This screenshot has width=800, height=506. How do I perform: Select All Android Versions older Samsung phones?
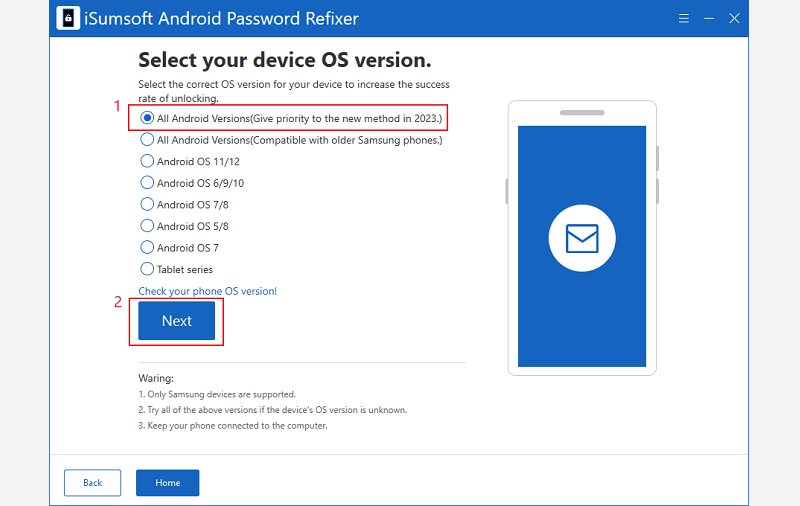coord(291,140)
